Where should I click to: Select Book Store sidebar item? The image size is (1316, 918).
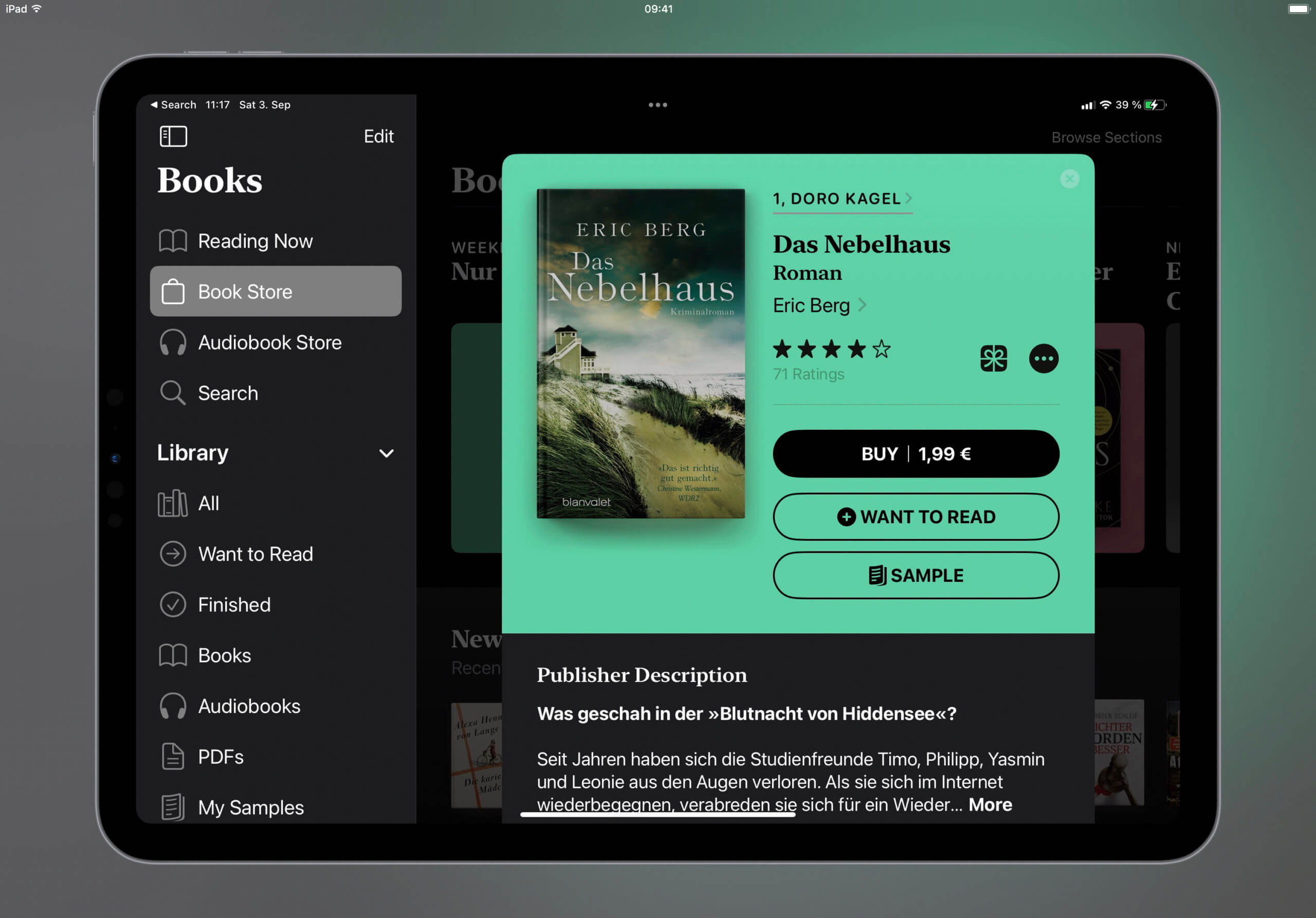point(275,291)
